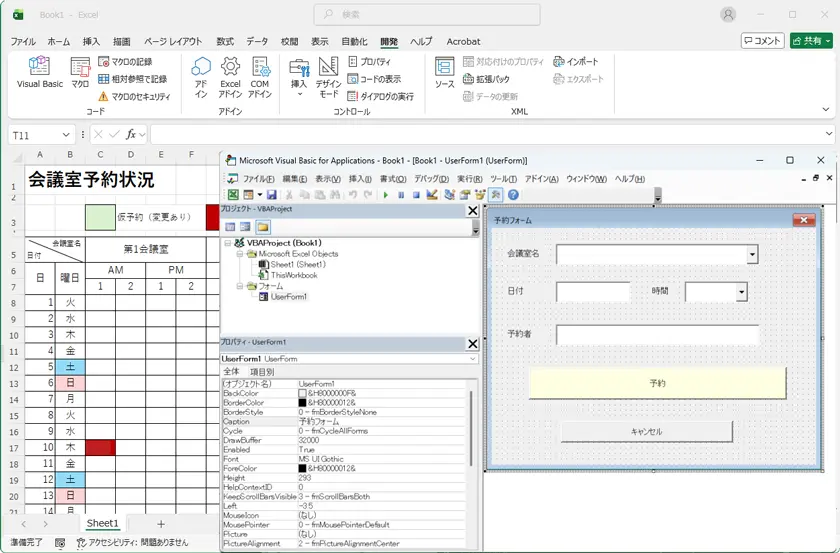Open the Name Box dropdown showing T11
Image resolution: width=840 pixels, height=553 pixels.
coord(66,135)
